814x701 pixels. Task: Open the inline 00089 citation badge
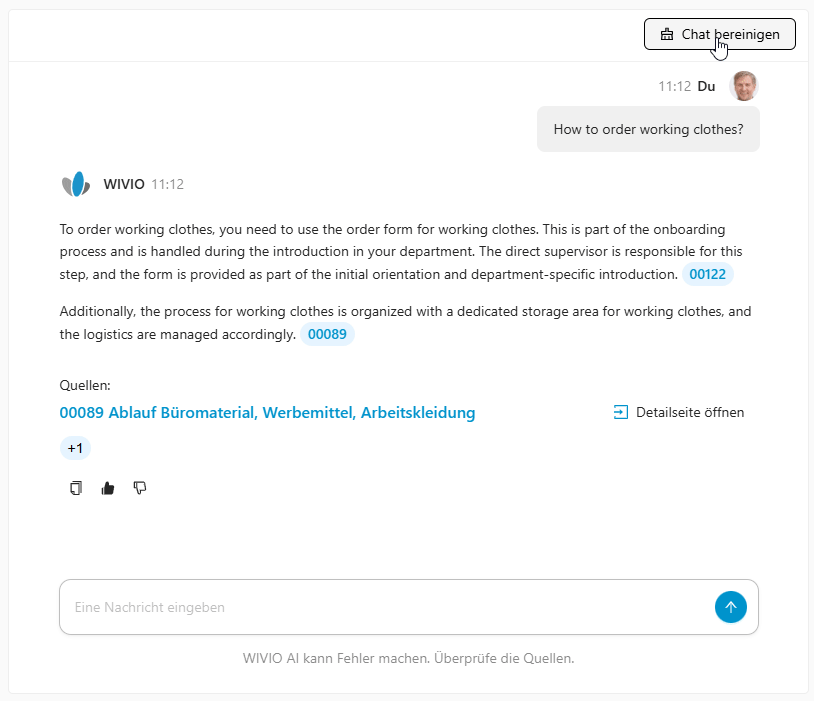pos(327,334)
